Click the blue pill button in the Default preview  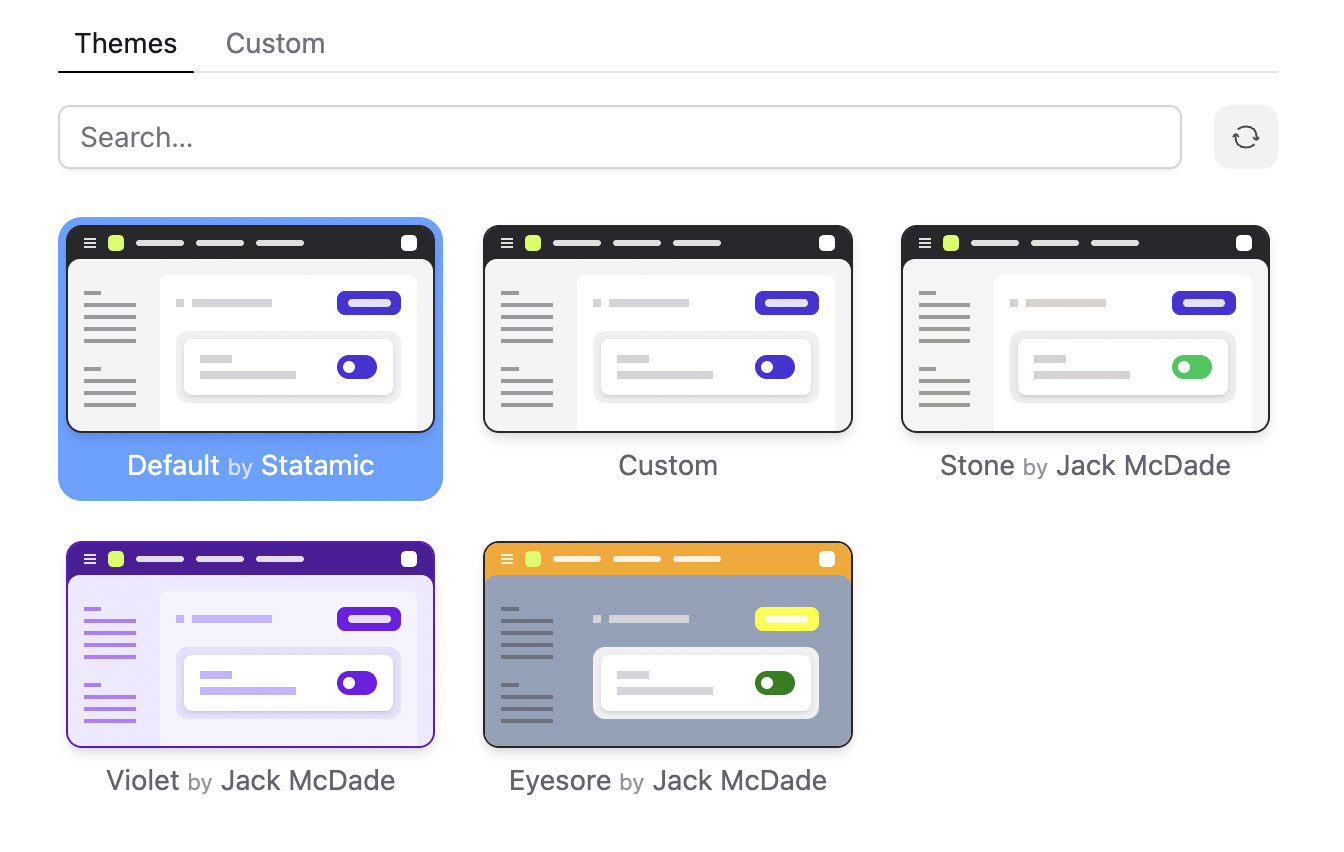tap(368, 302)
